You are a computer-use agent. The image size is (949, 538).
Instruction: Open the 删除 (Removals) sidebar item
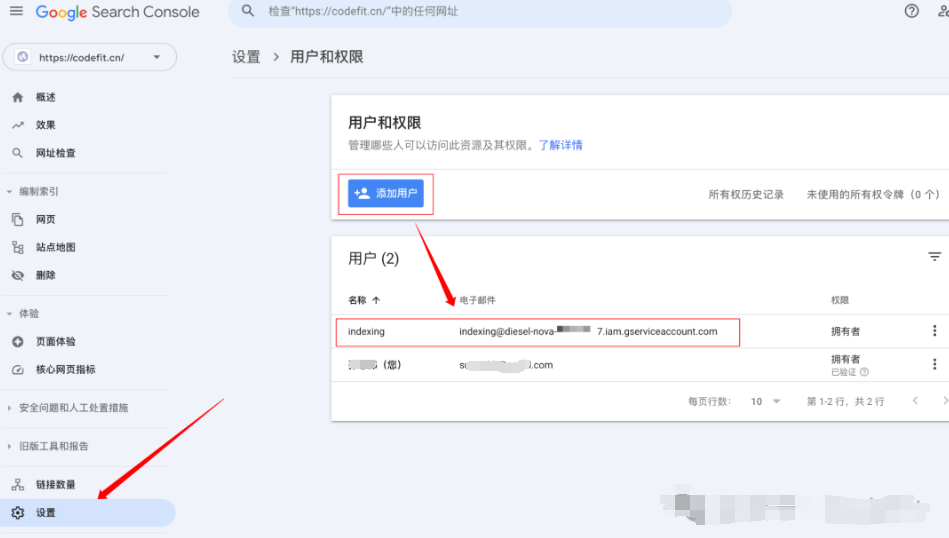(x=45, y=275)
